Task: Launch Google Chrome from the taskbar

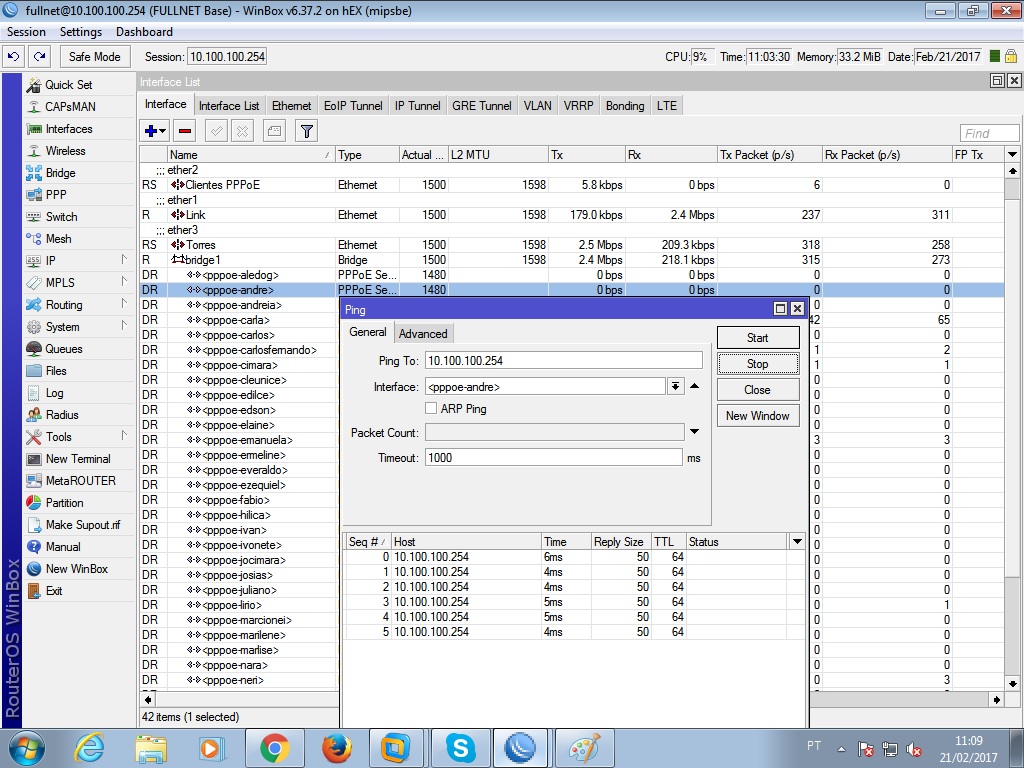Action: click(x=275, y=747)
